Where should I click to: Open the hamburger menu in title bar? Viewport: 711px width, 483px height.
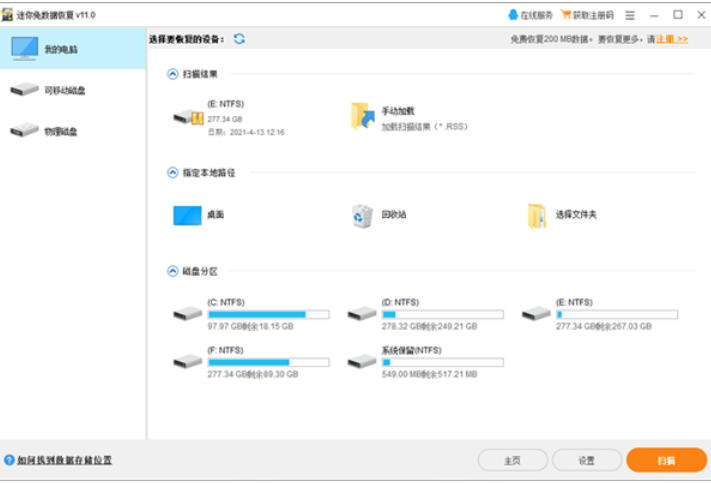coord(630,15)
